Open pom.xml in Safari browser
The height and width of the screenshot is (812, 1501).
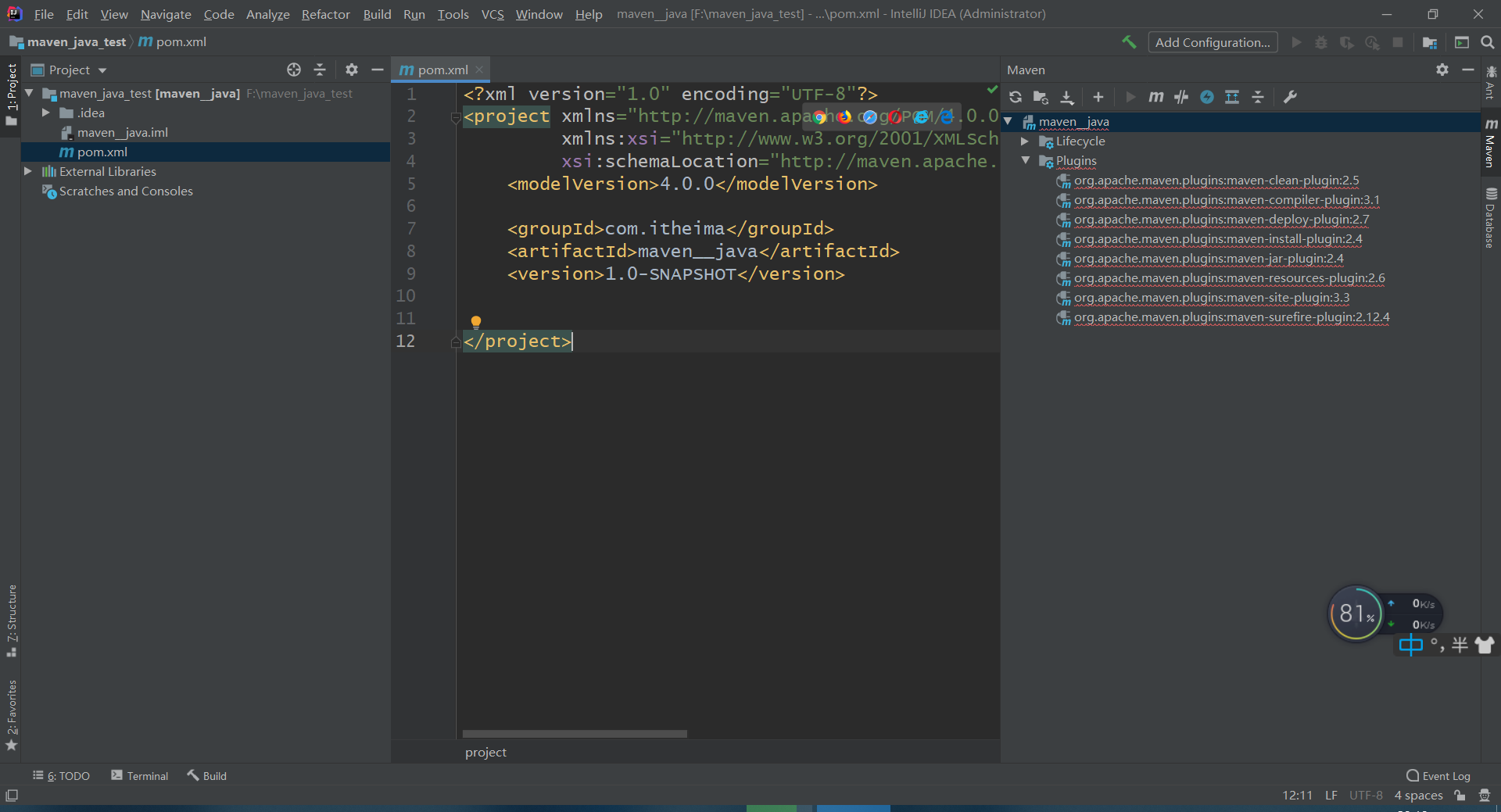(869, 116)
